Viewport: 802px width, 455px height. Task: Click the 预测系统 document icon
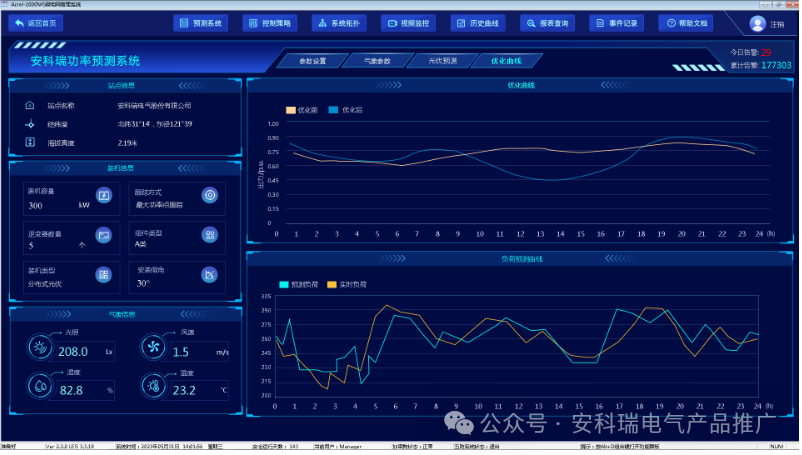pyautogui.click(x=184, y=23)
